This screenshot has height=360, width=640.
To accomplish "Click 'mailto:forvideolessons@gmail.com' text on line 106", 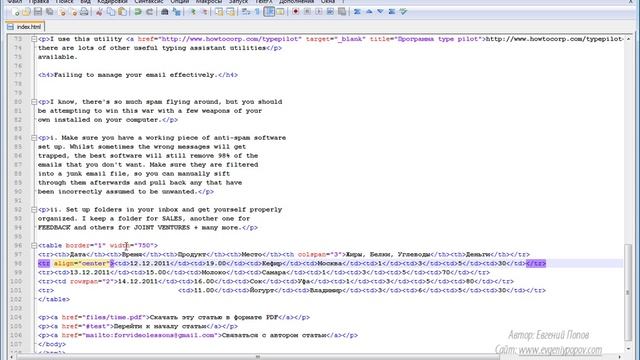I will pyautogui.click(x=150, y=336).
